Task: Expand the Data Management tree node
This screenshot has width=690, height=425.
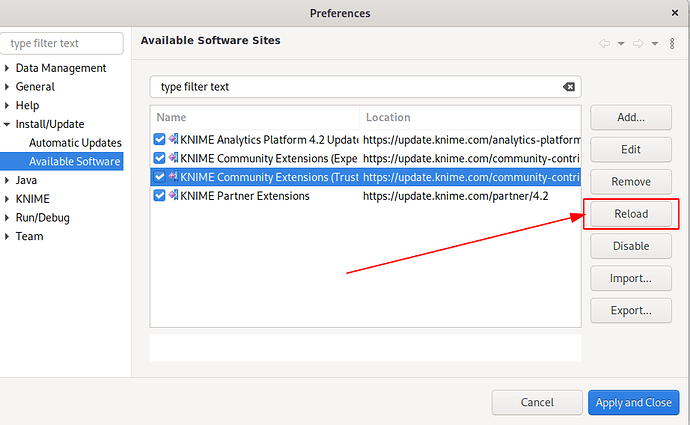Action: (x=7, y=68)
